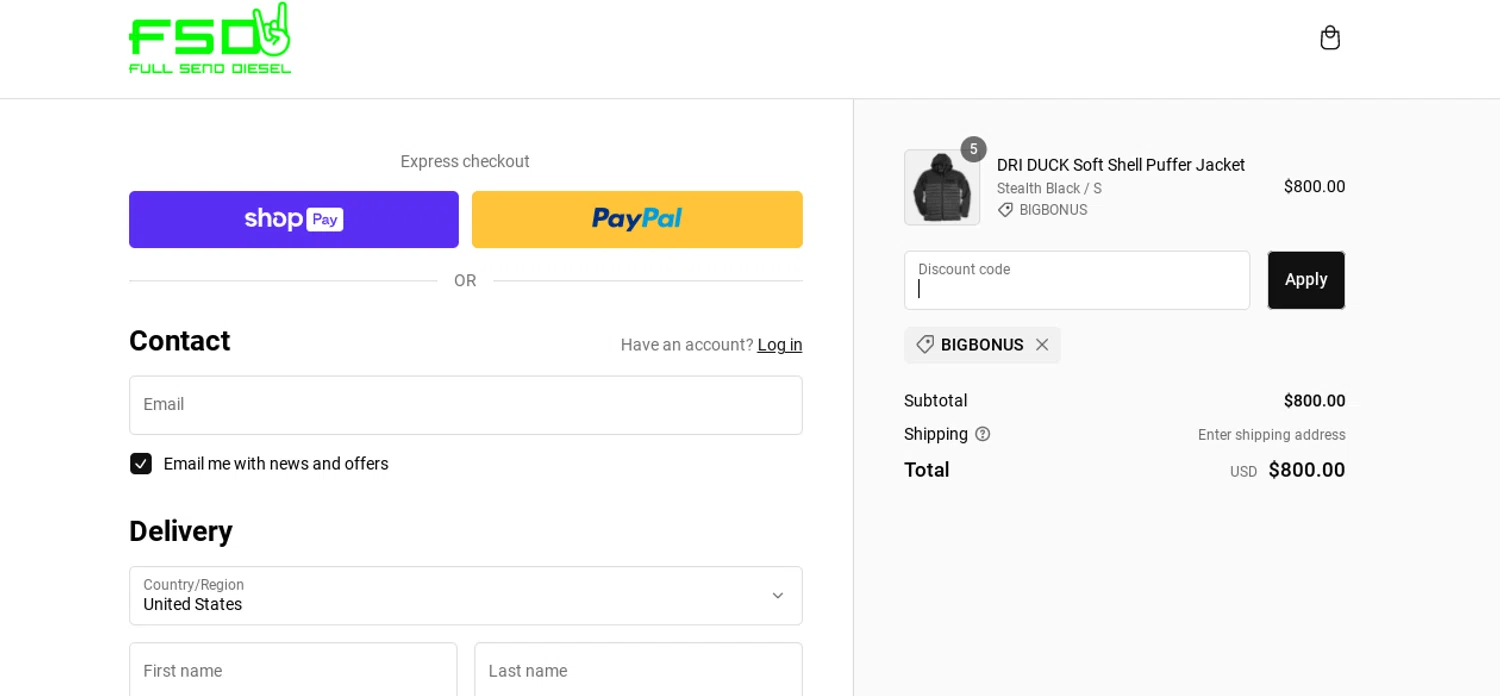Click the Contact heading
This screenshot has width=1500, height=696.
pos(180,341)
